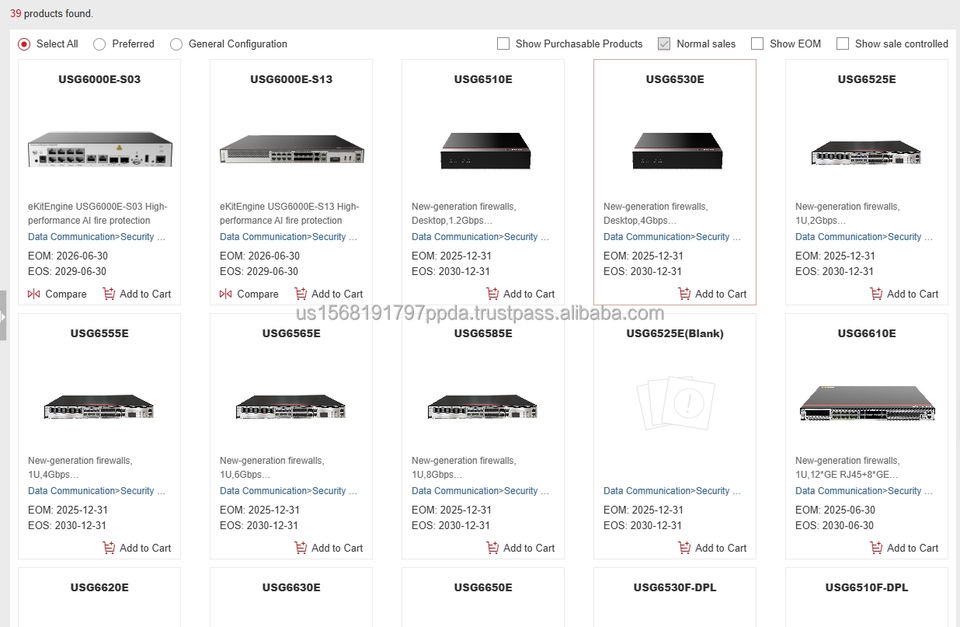This screenshot has height=627, width=960.
Task: Click the USG6510F-DPL product heading
Action: (867, 587)
